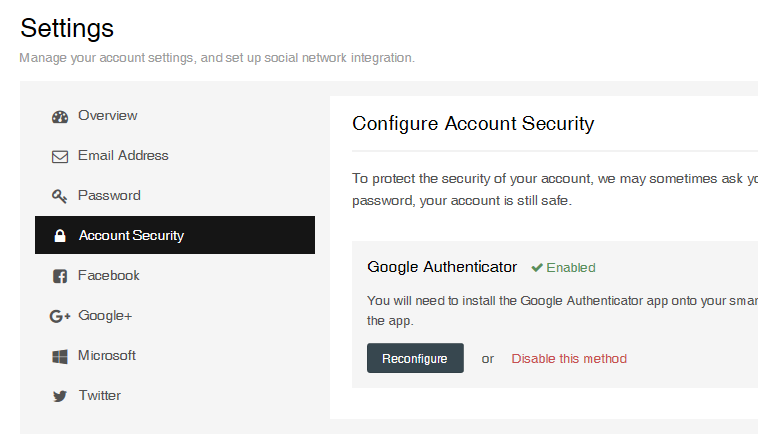Click the Facebook logo icon

point(60,276)
